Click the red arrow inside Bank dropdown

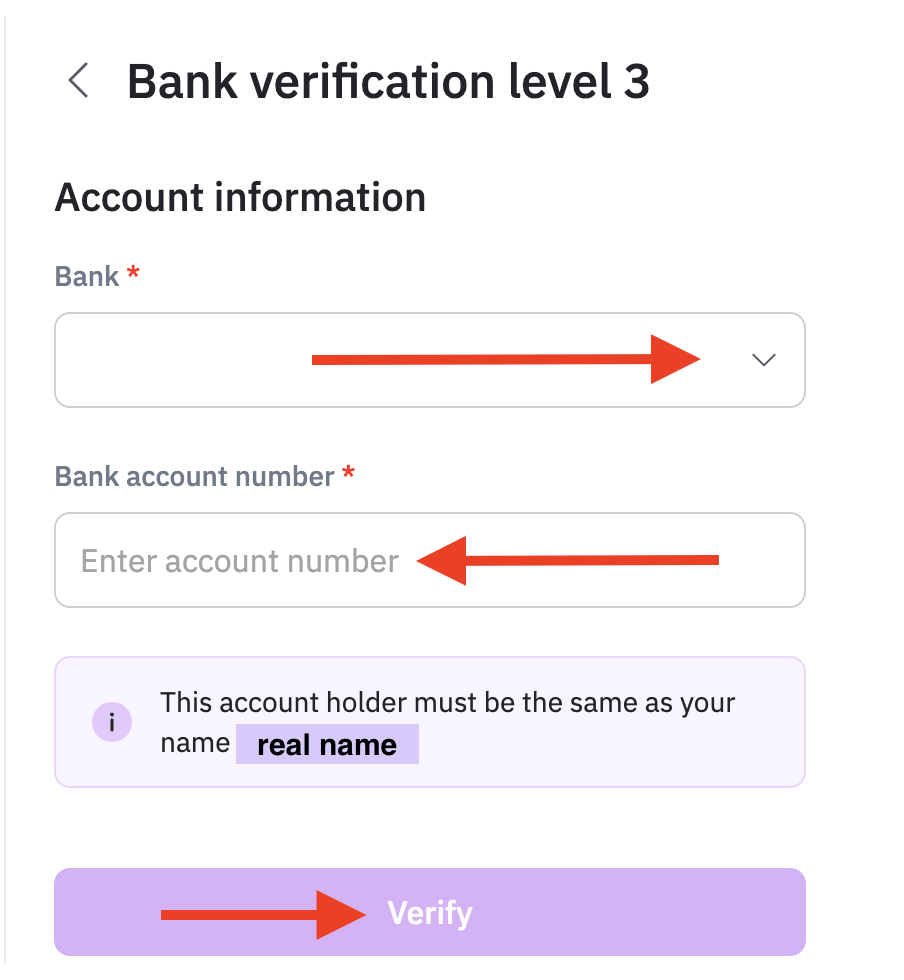coord(506,360)
